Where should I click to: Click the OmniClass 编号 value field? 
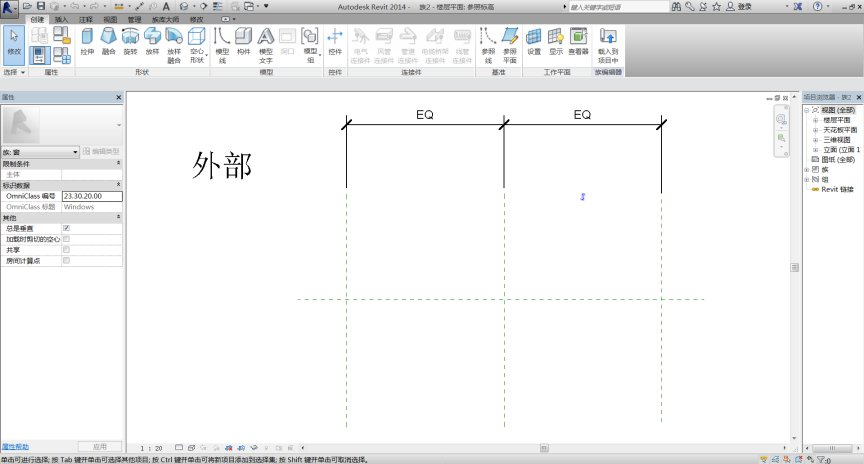click(91, 196)
